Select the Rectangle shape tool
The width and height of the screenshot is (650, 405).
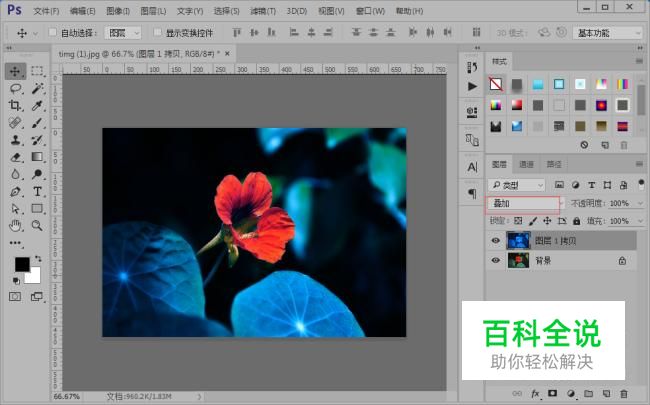(37, 209)
